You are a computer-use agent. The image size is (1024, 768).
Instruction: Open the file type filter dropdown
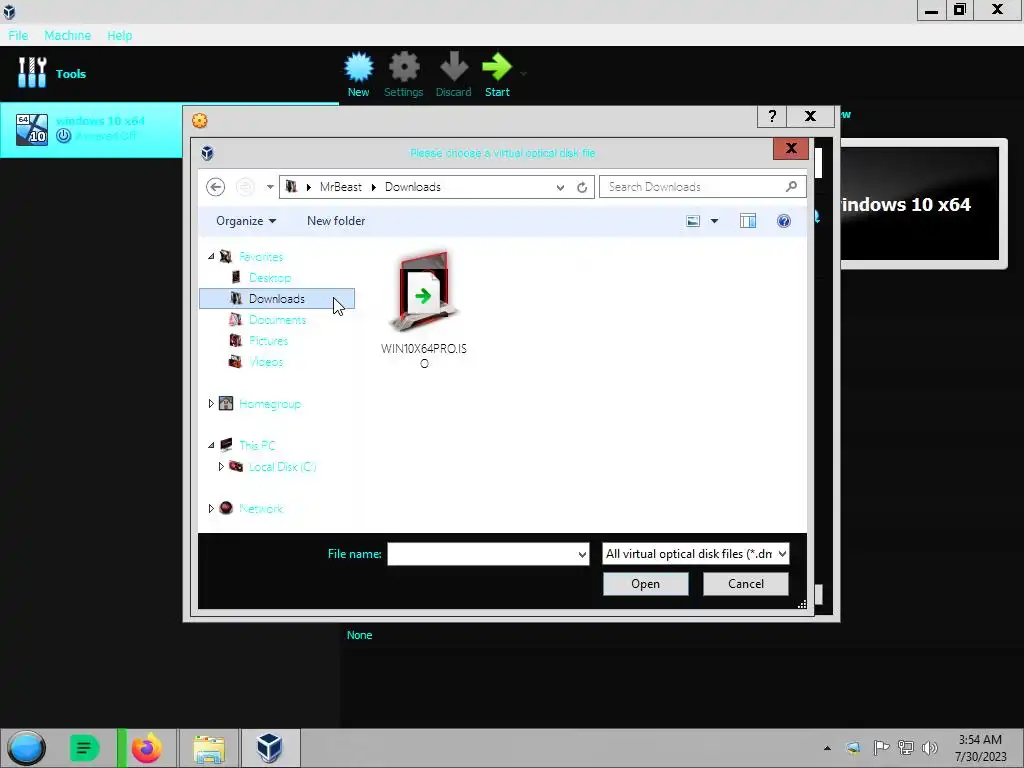point(782,554)
